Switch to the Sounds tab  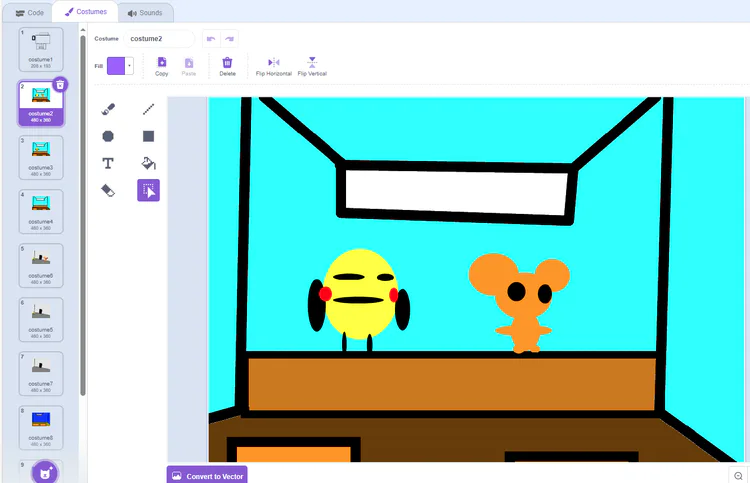click(145, 13)
